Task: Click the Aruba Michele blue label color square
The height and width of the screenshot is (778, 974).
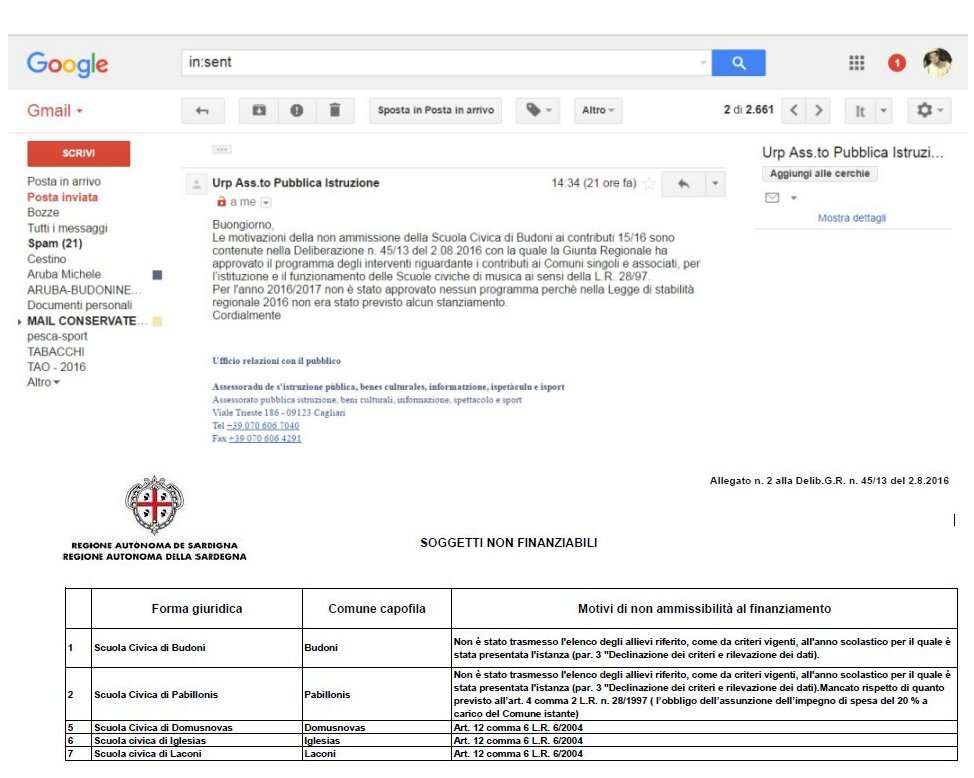Action: [x=157, y=275]
